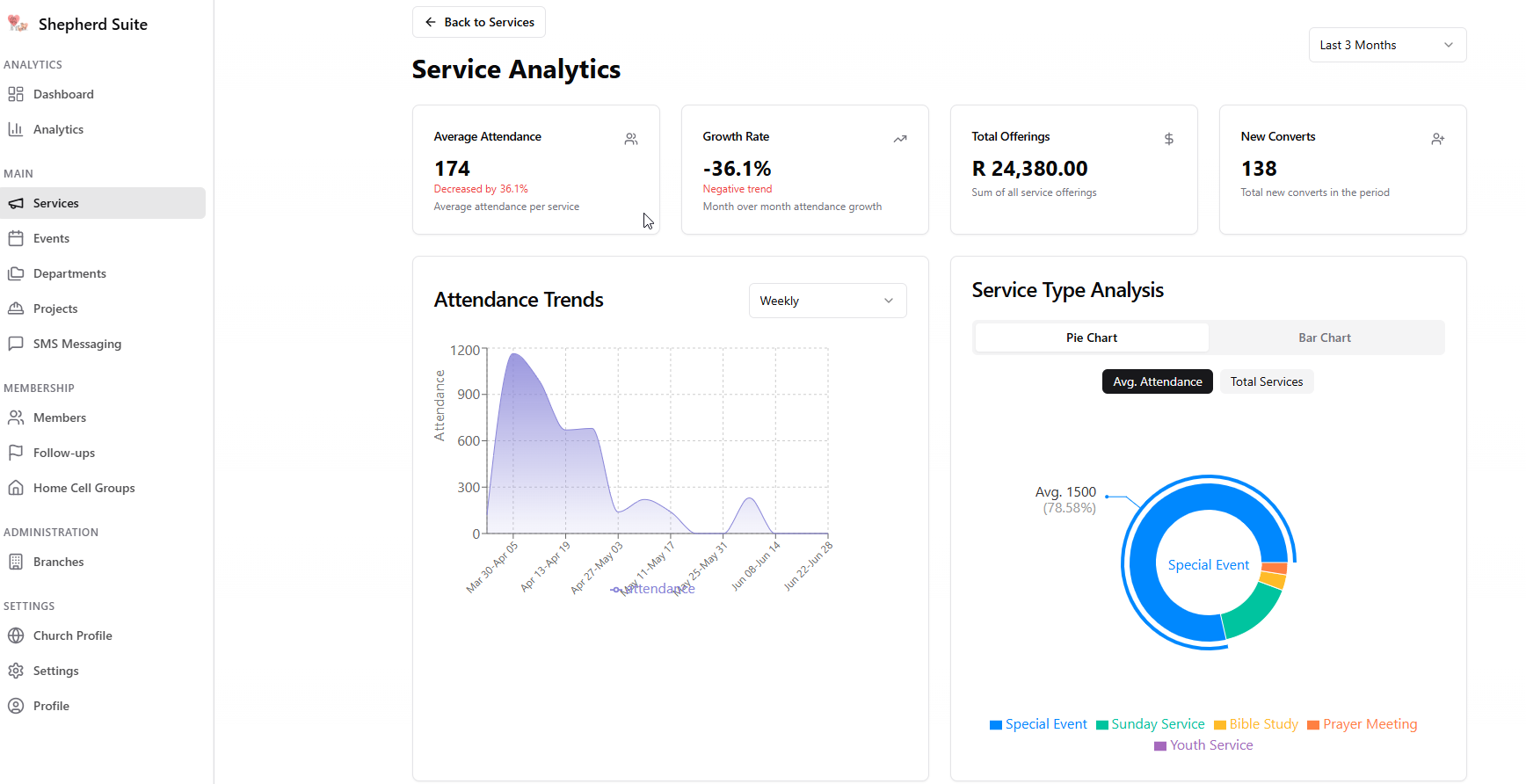Expand the Weekly interval dropdown
The image size is (1526, 784).
(x=826, y=301)
